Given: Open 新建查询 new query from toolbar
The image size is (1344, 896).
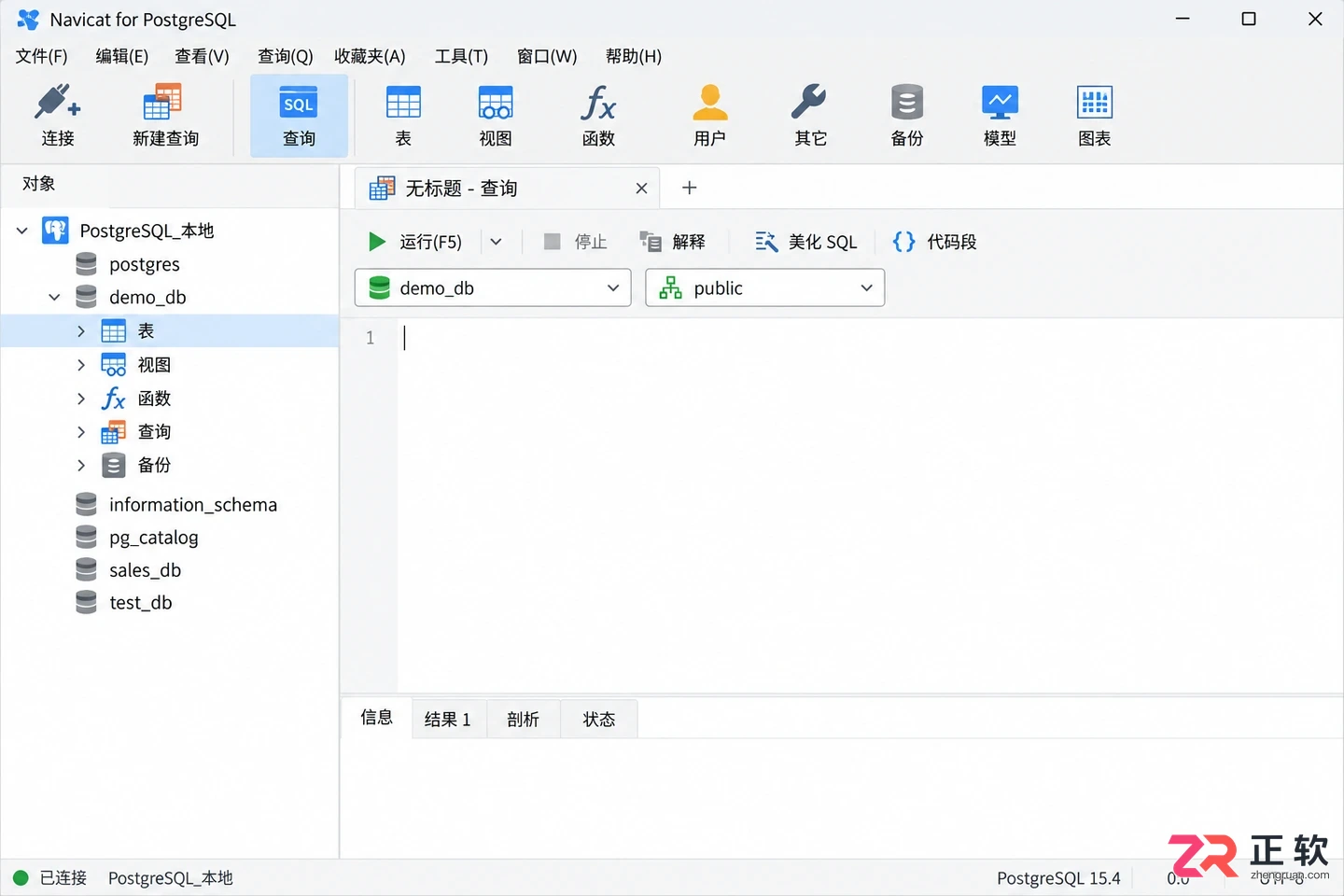Looking at the screenshot, I should pos(165,116).
